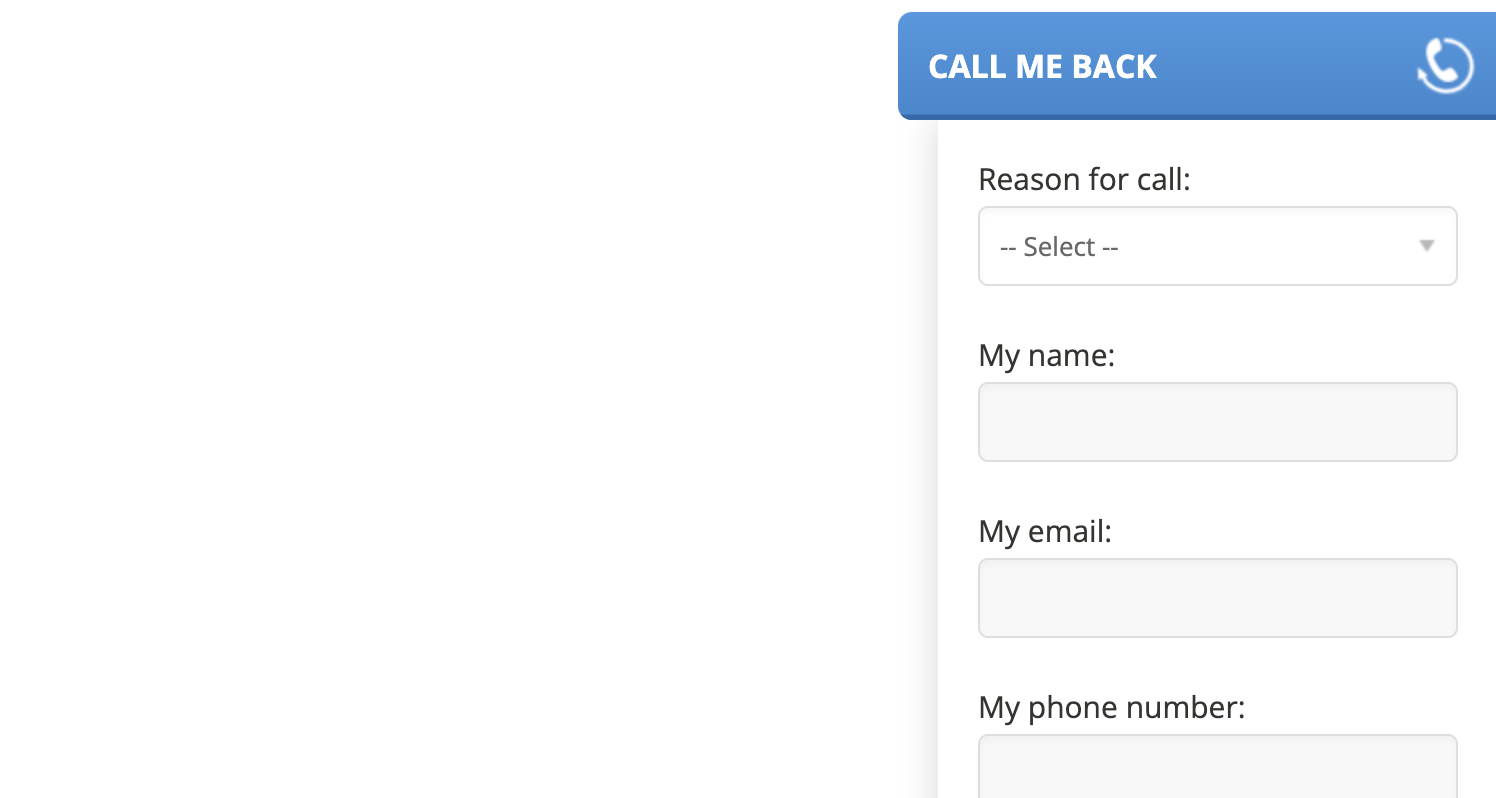Click the My name input field
The height and width of the screenshot is (798, 1496).
coord(1217,422)
